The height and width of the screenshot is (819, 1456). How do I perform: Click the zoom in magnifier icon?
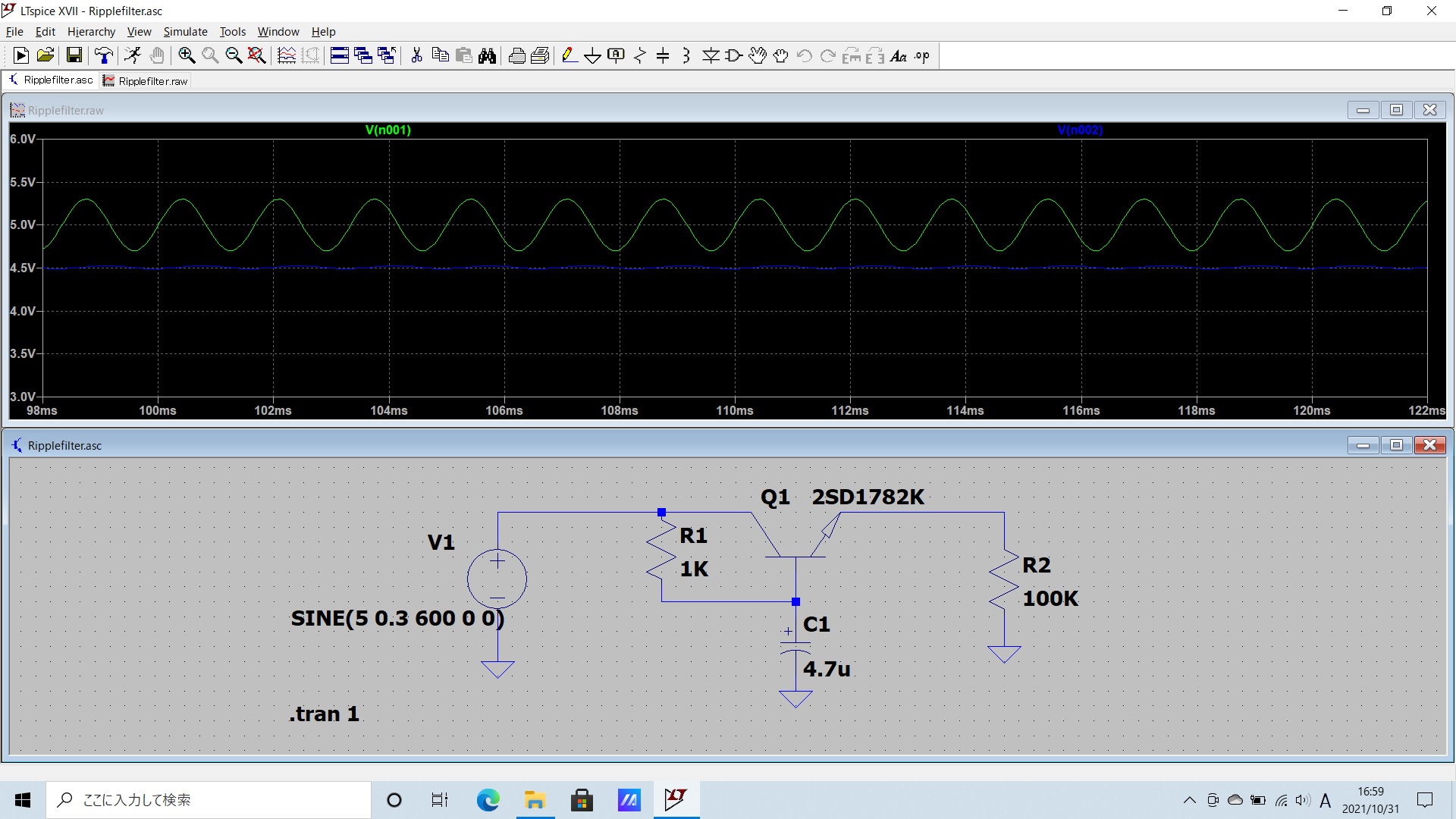(187, 55)
